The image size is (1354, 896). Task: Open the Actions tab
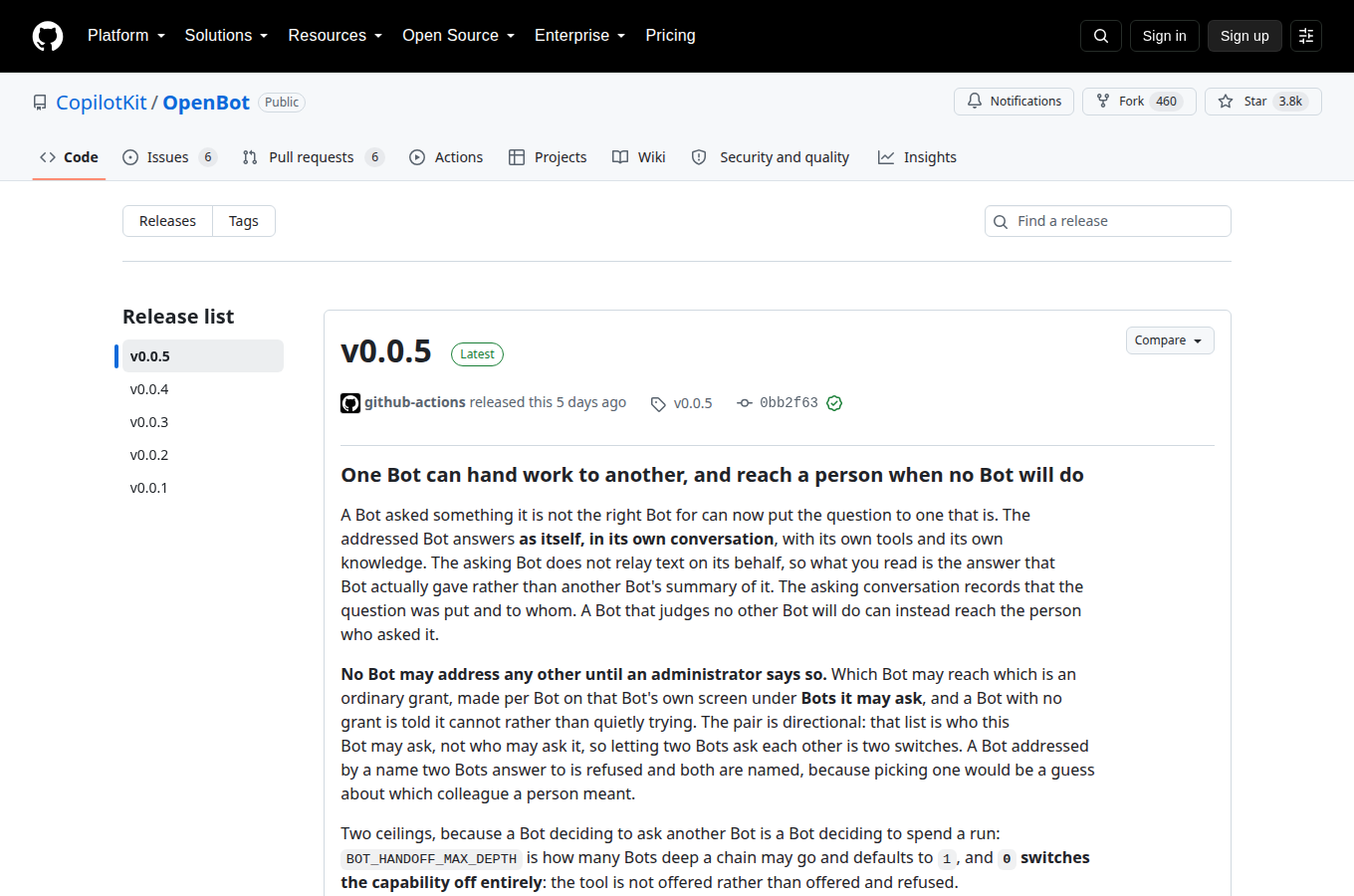446,157
